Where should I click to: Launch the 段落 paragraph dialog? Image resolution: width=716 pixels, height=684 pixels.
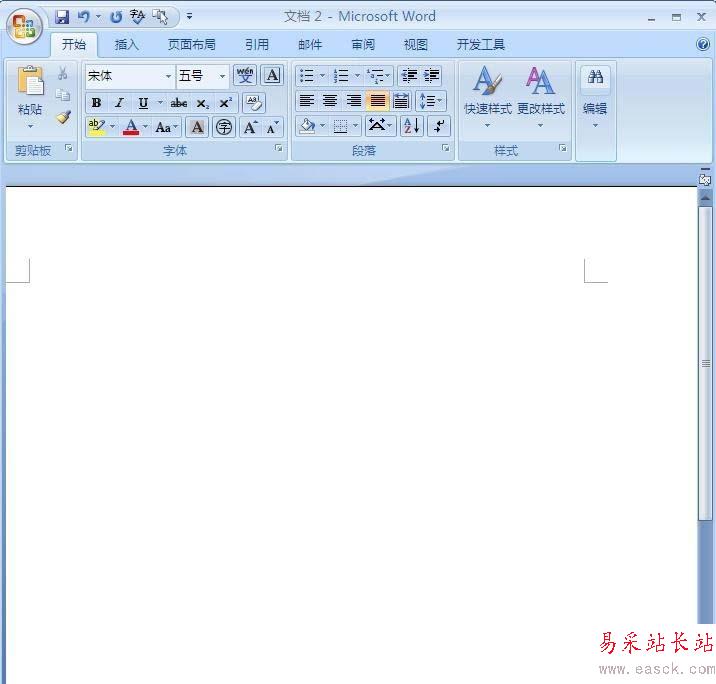click(446, 148)
